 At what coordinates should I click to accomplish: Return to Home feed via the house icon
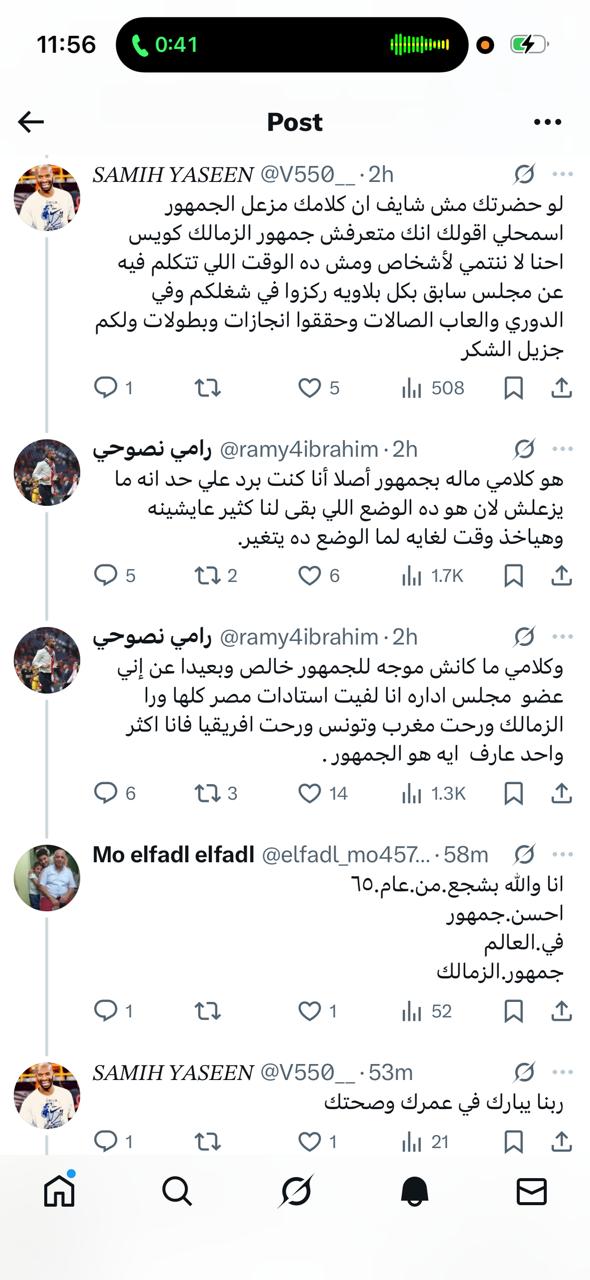click(x=59, y=1190)
